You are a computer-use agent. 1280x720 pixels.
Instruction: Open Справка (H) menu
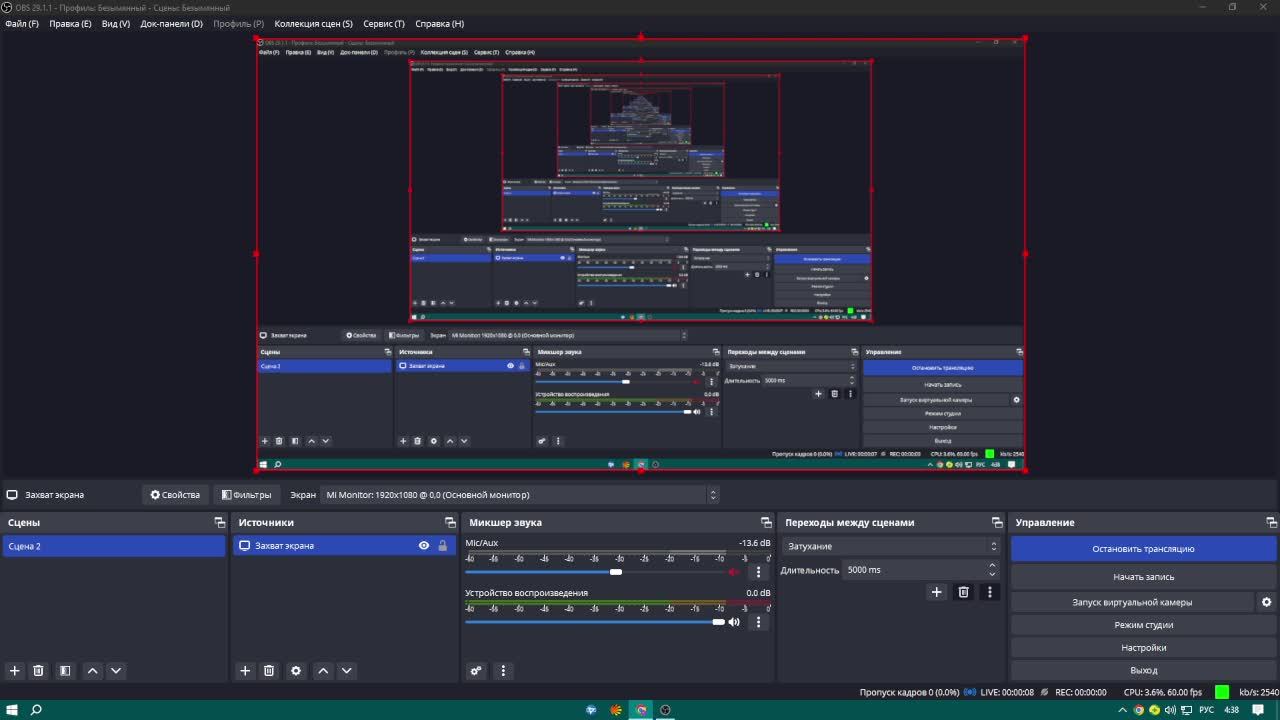click(x=439, y=24)
